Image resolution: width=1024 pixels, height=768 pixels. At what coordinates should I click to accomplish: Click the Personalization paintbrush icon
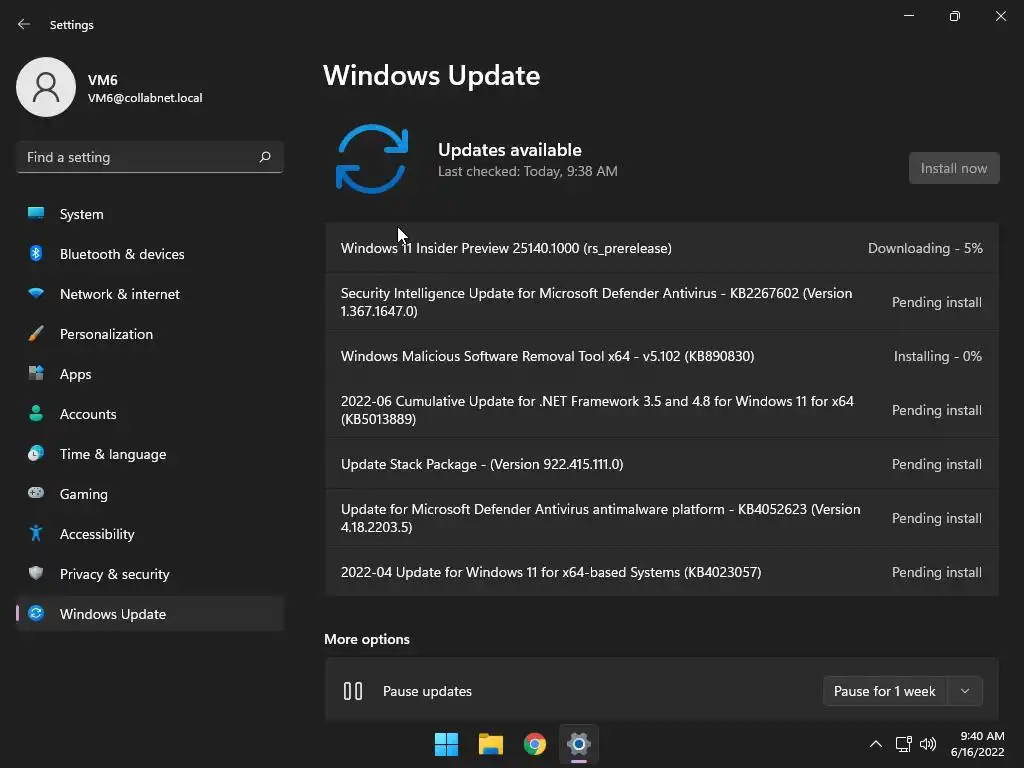(x=36, y=334)
